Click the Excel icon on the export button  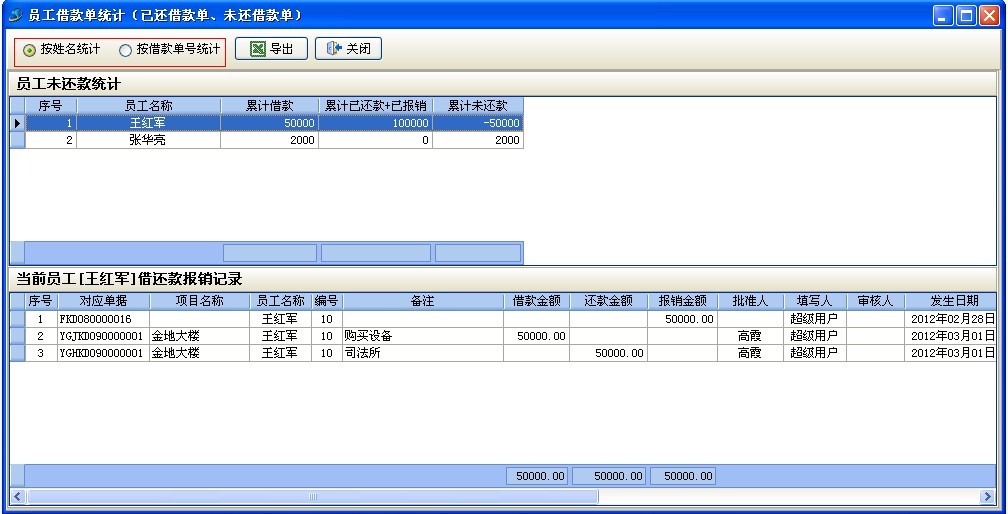(x=257, y=48)
